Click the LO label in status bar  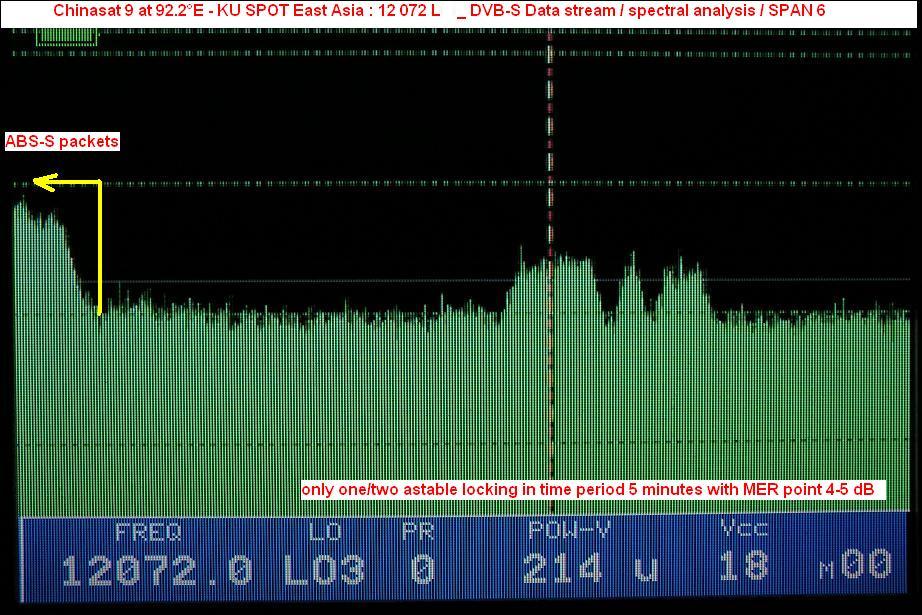pos(325,532)
